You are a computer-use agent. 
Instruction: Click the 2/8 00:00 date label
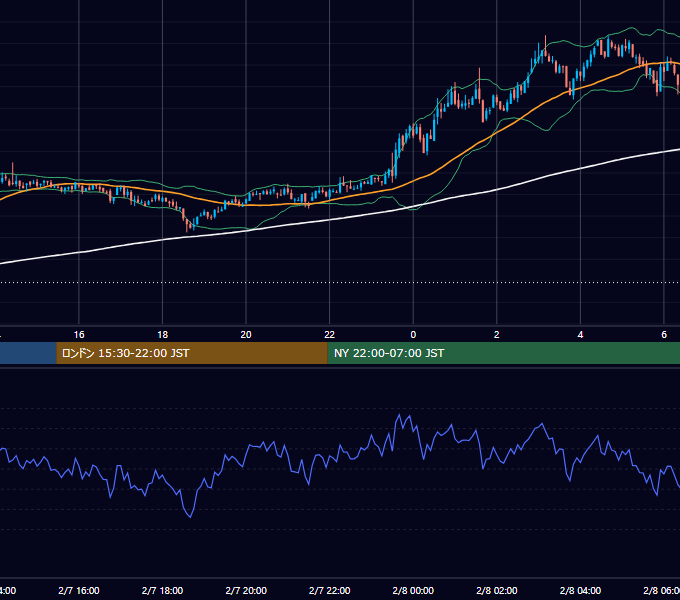(x=413, y=590)
